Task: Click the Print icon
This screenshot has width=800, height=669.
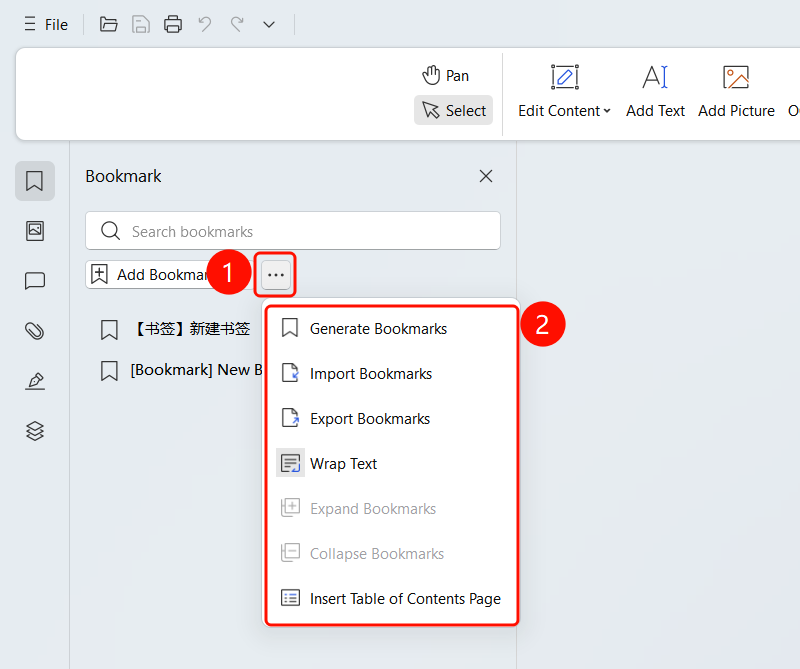Action: (173, 24)
